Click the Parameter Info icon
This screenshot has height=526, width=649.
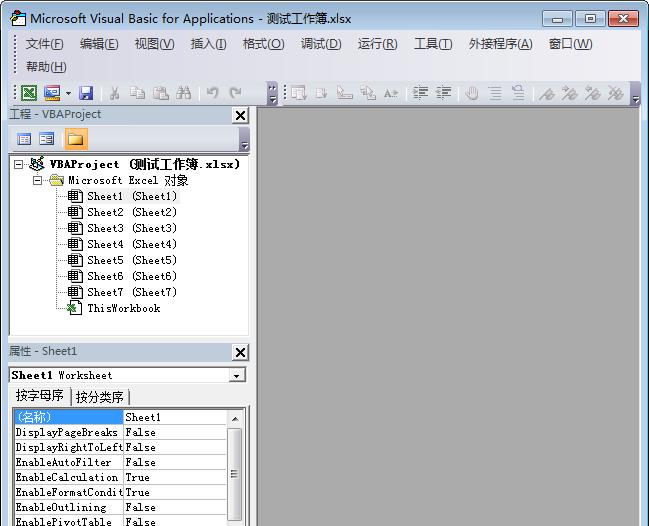368,93
